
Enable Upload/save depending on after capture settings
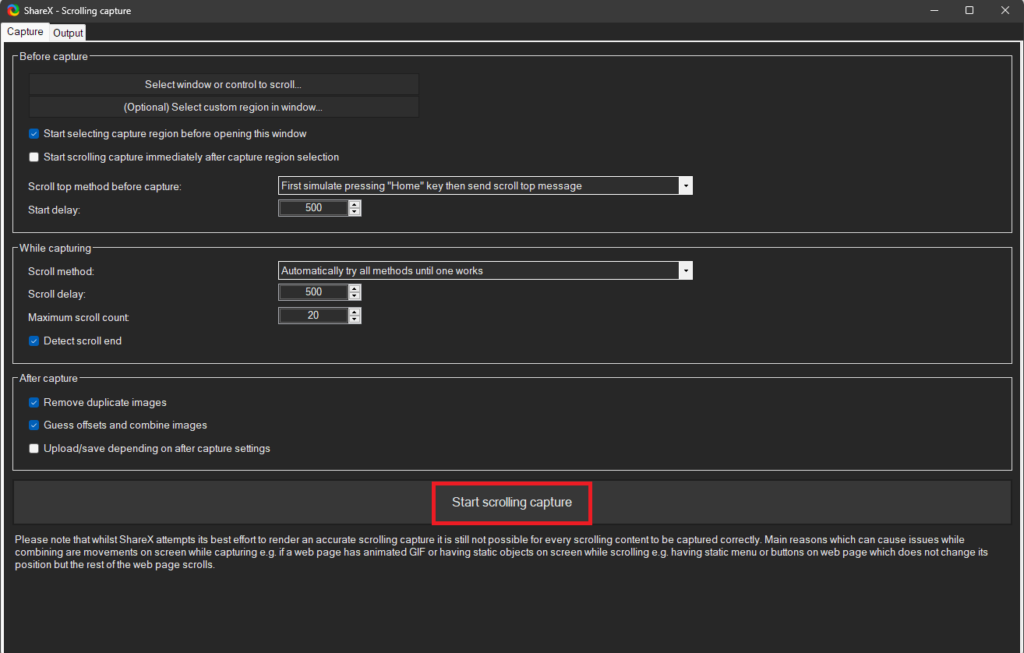[x=34, y=448]
